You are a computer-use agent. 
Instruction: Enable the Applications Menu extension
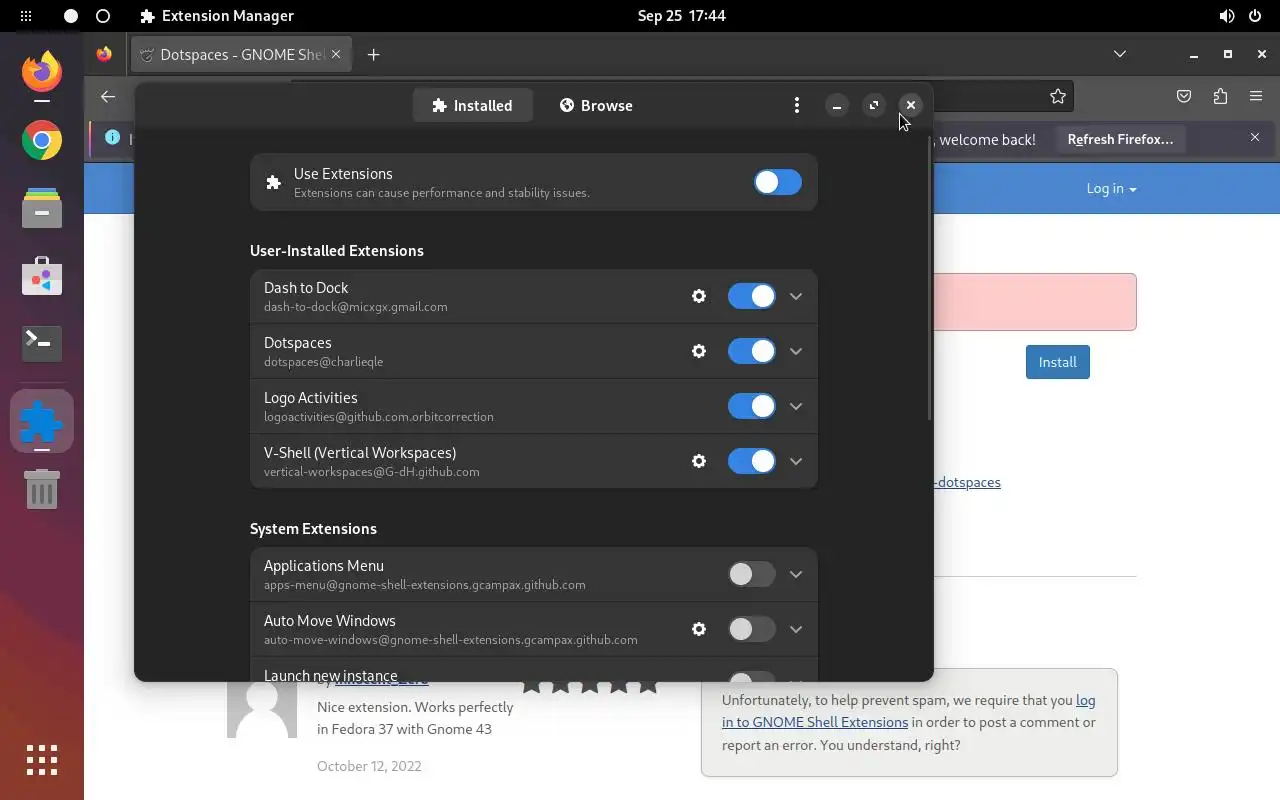751,574
